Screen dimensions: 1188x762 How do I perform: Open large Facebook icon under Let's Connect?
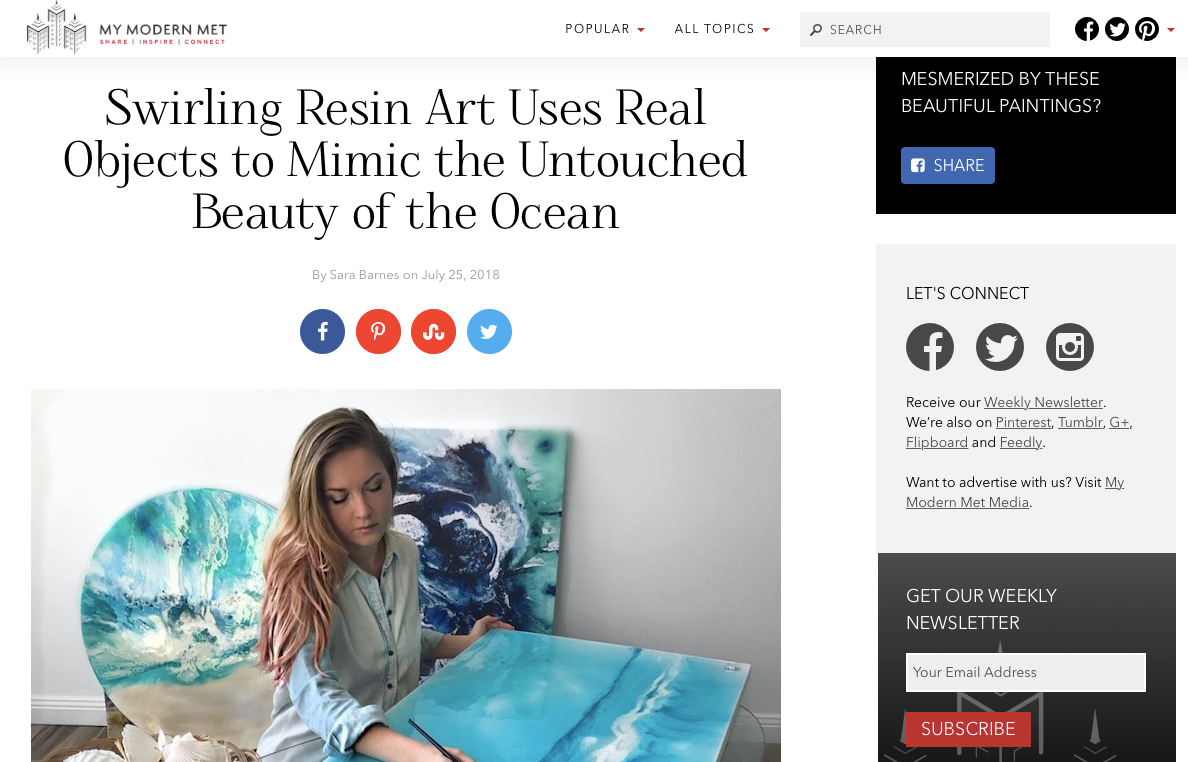(930, 347)
